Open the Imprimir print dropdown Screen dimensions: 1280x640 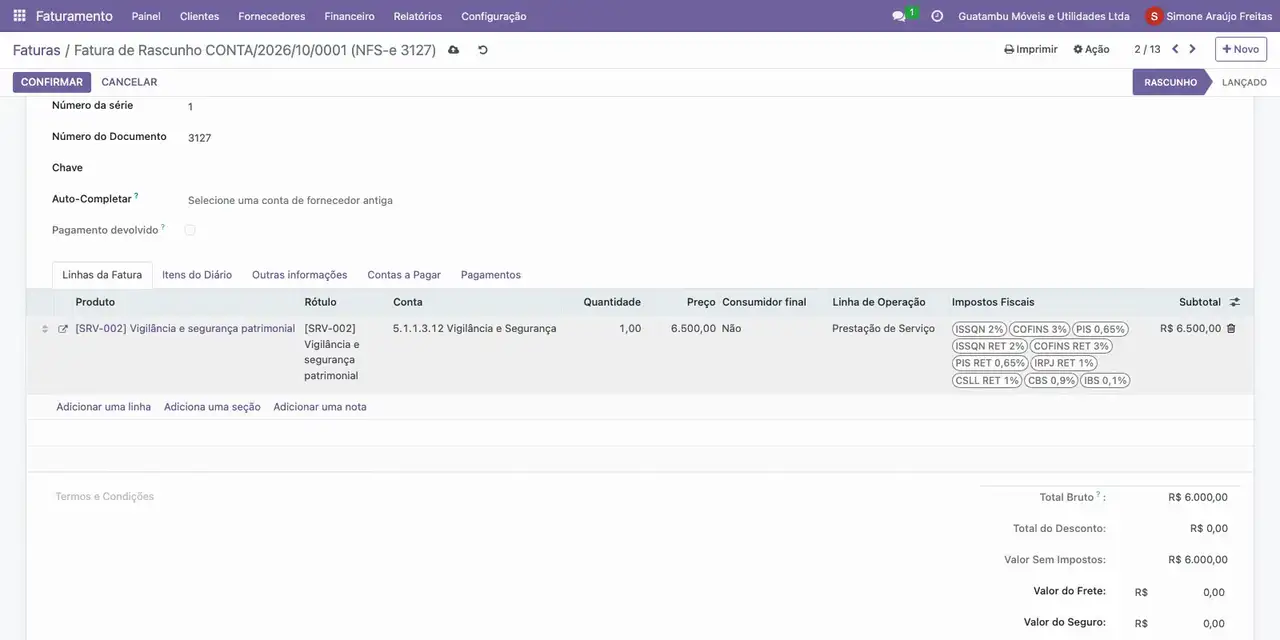pos(1031,49)
